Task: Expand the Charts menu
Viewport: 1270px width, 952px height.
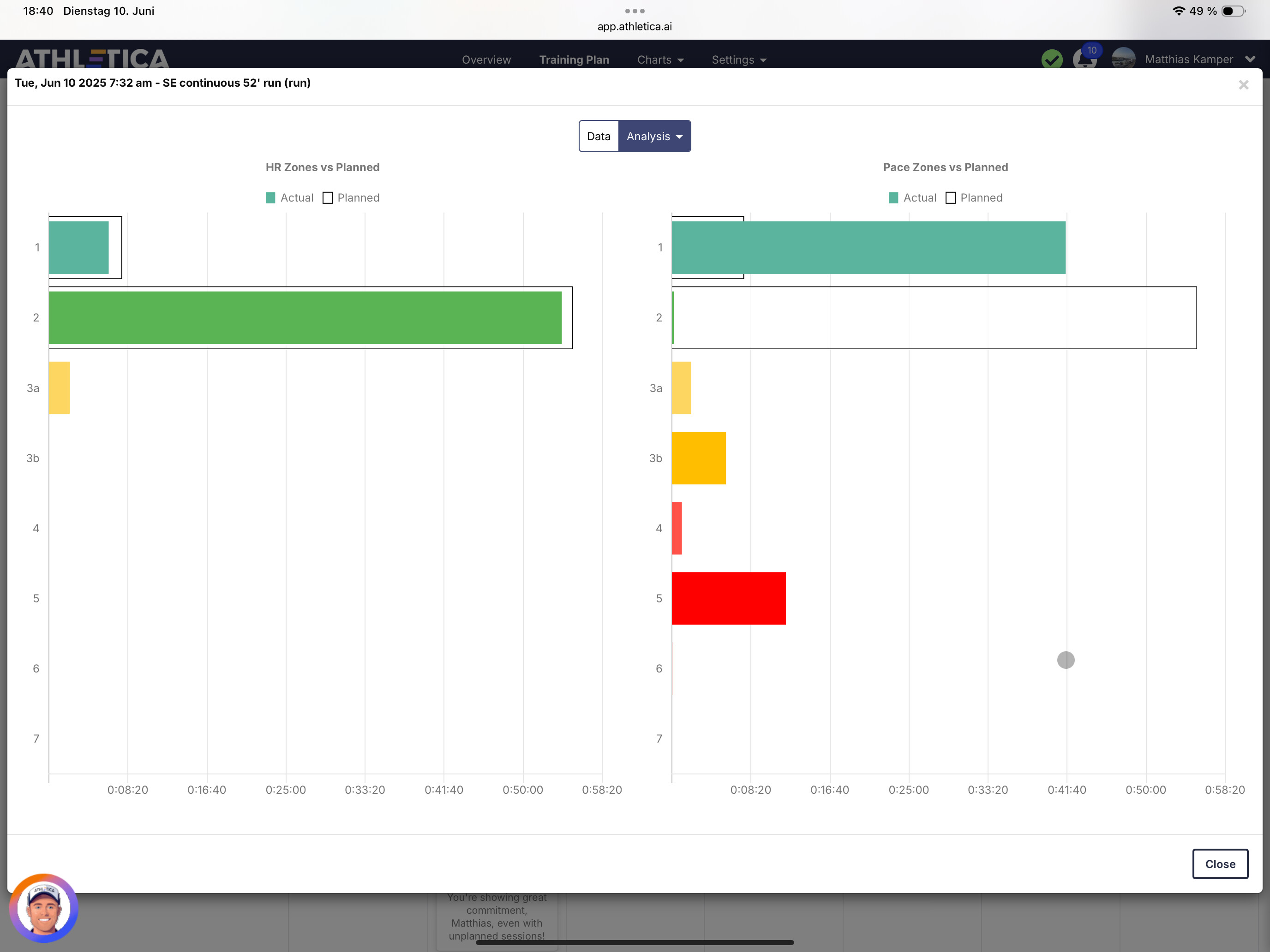Action: (x=660, y=59)
